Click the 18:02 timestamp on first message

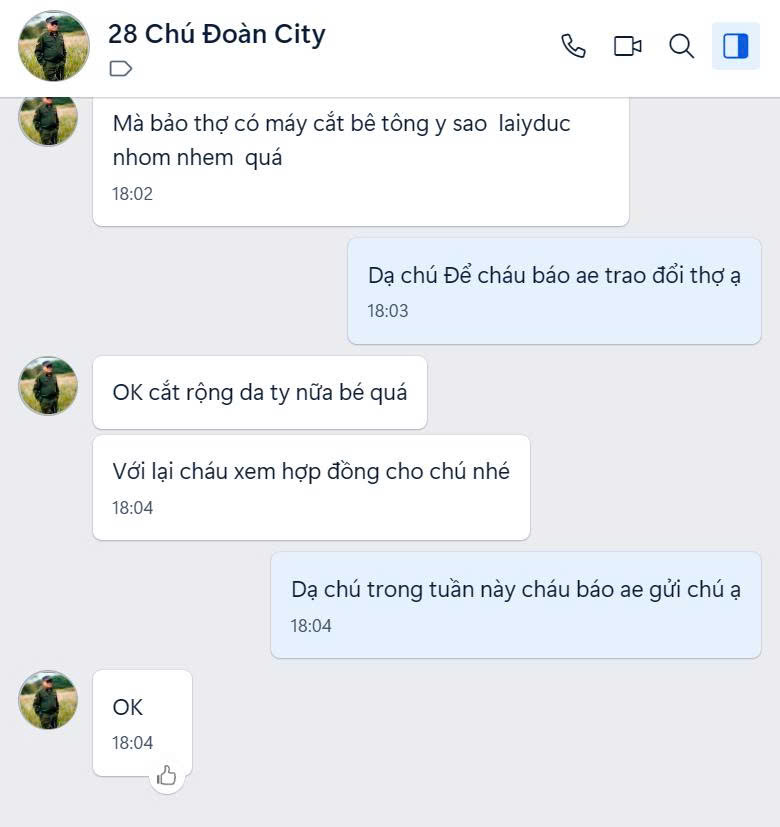pyautogui.click(x=132, y=194)
